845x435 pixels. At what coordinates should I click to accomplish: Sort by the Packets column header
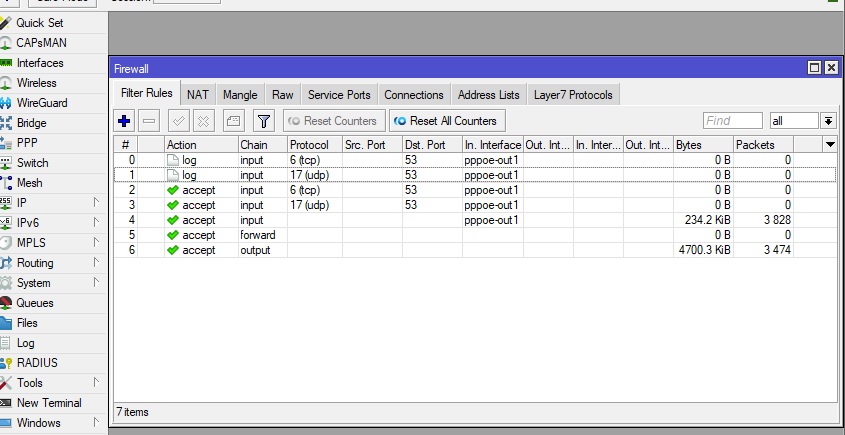[764, 144]
